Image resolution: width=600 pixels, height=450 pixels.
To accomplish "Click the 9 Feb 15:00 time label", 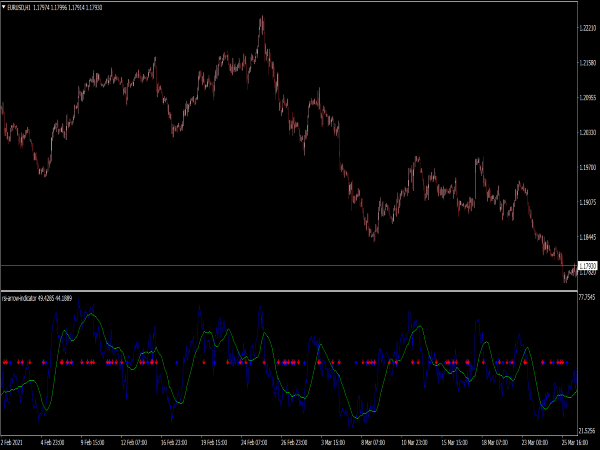I will pos(92,443).
